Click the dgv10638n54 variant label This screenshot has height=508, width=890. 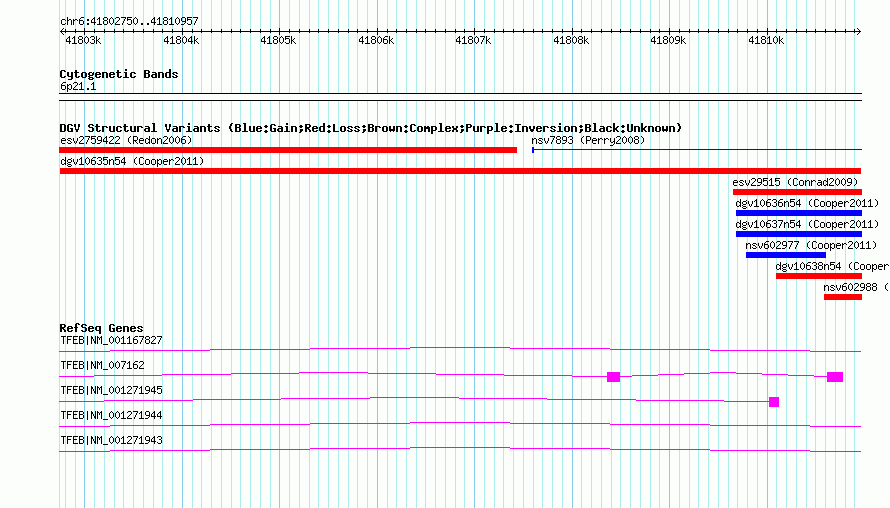832,266
